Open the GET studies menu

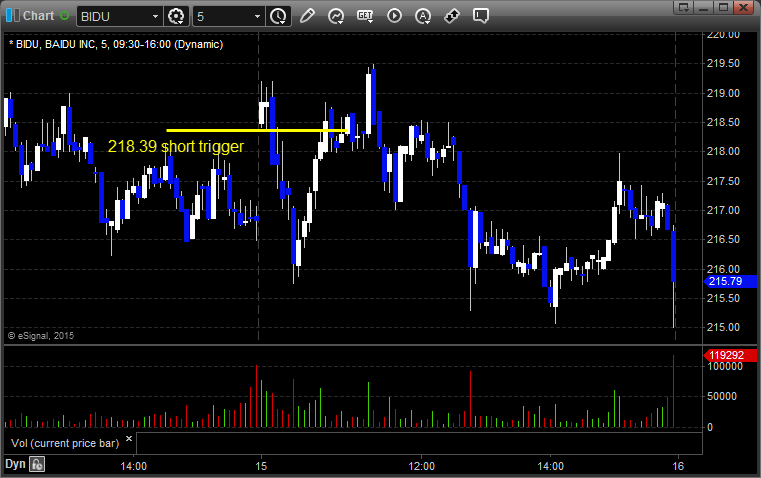coord(365,16)
